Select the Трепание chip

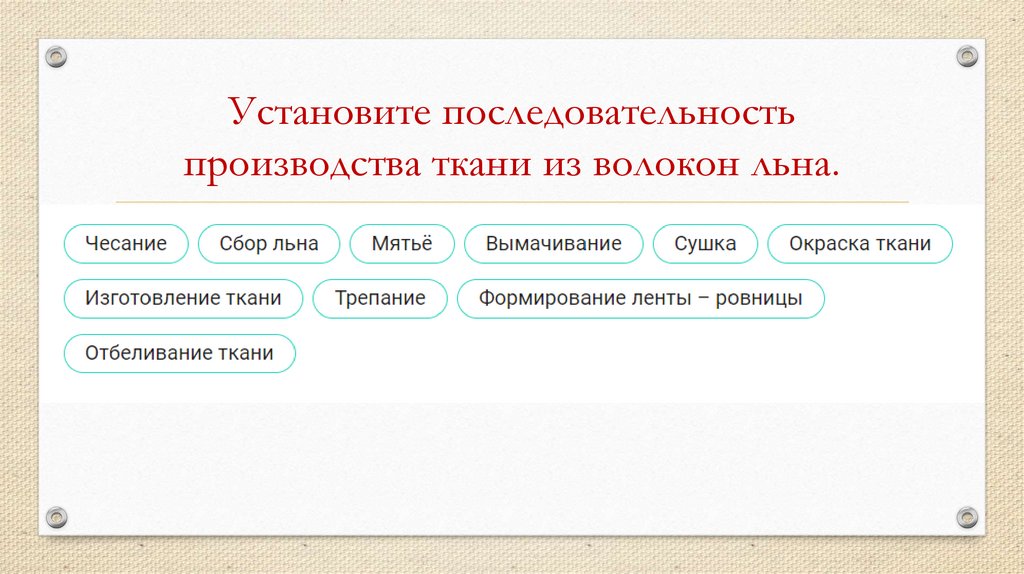point(380,298)
